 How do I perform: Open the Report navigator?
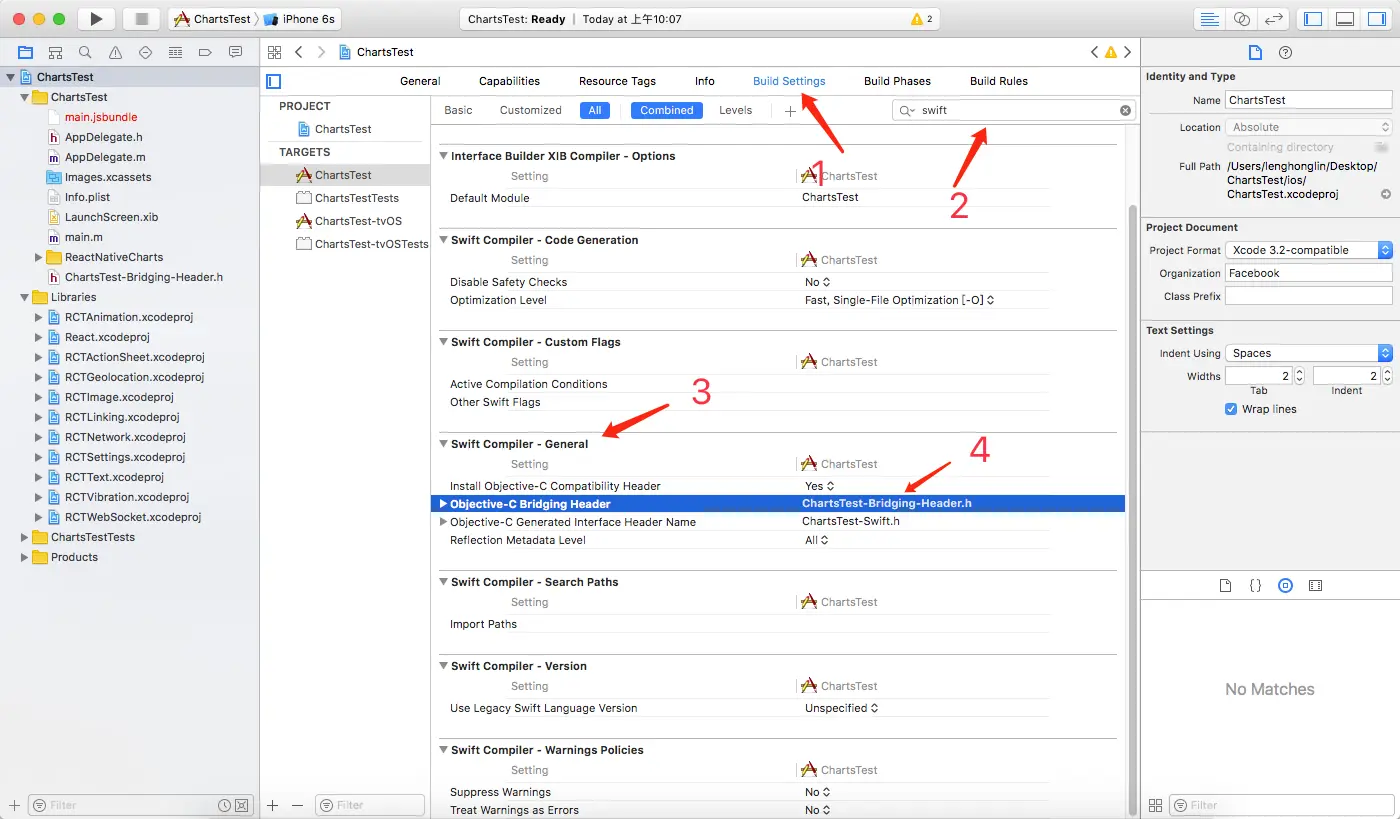pos(236,52)
